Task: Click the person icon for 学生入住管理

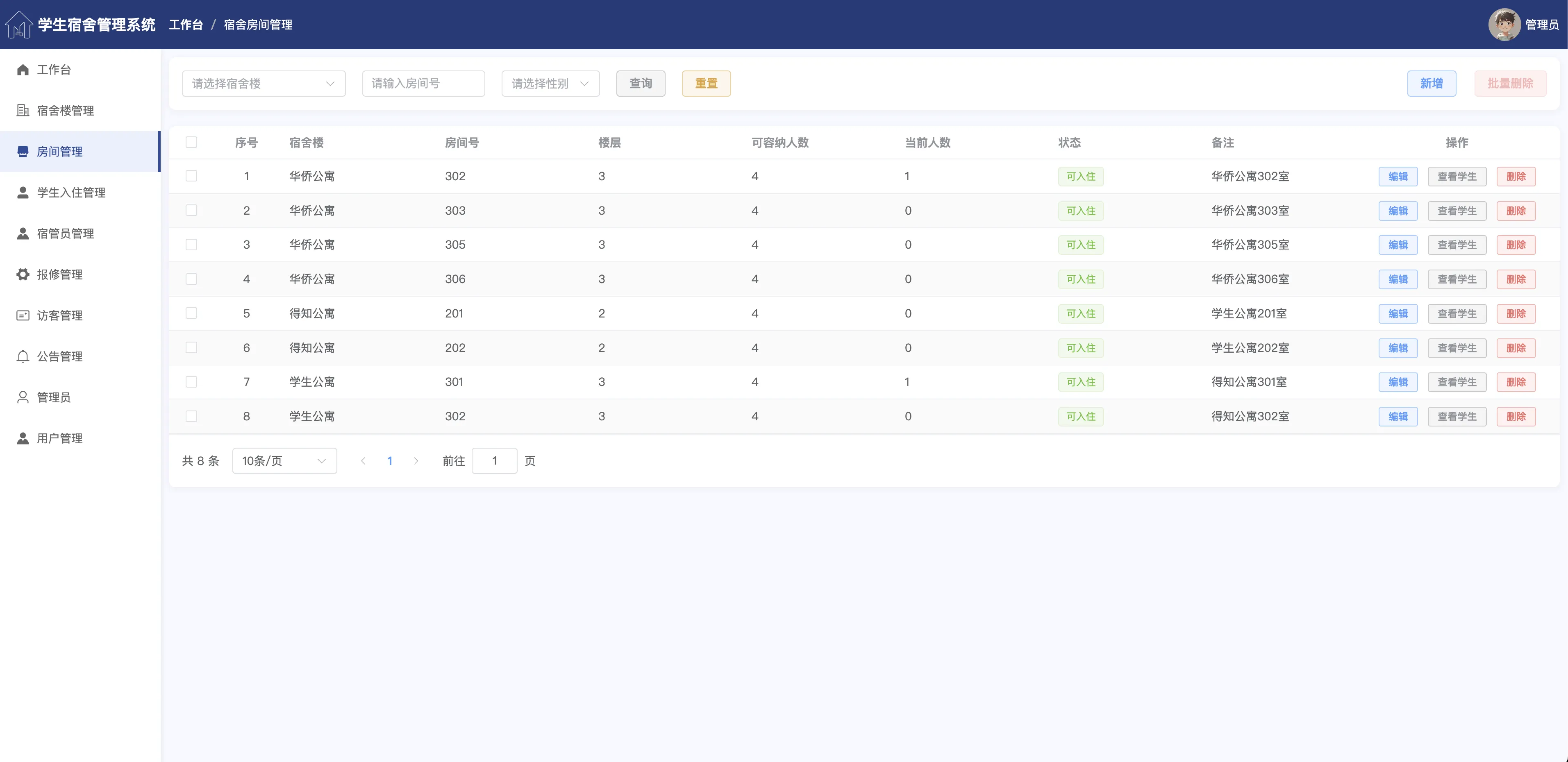Action: pos(23,192)
